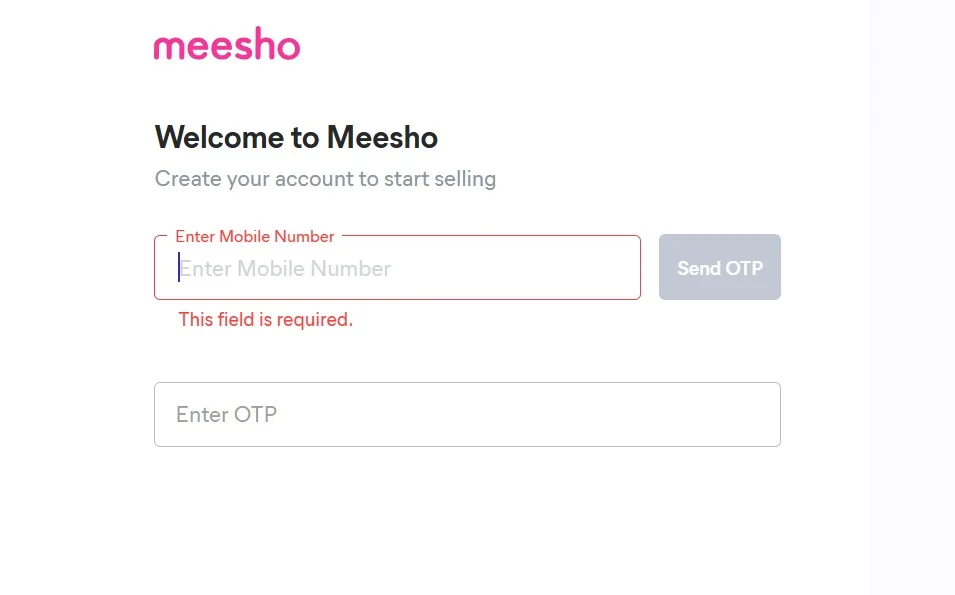Viewport: 955px width, 595px height.
Task: Click the word 'Meesho' in the heading
Action: [382, 137]
